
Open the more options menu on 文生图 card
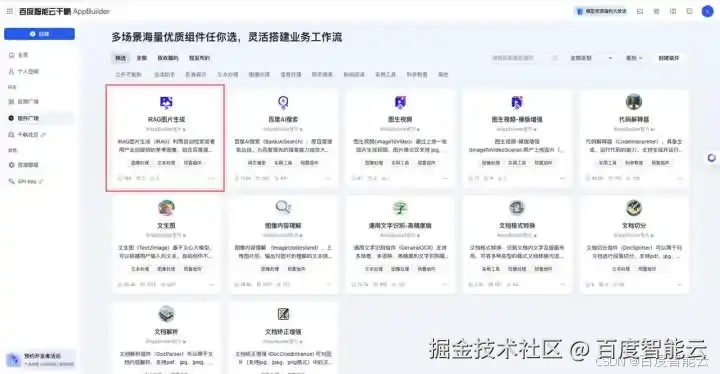[x=212, y=284]
